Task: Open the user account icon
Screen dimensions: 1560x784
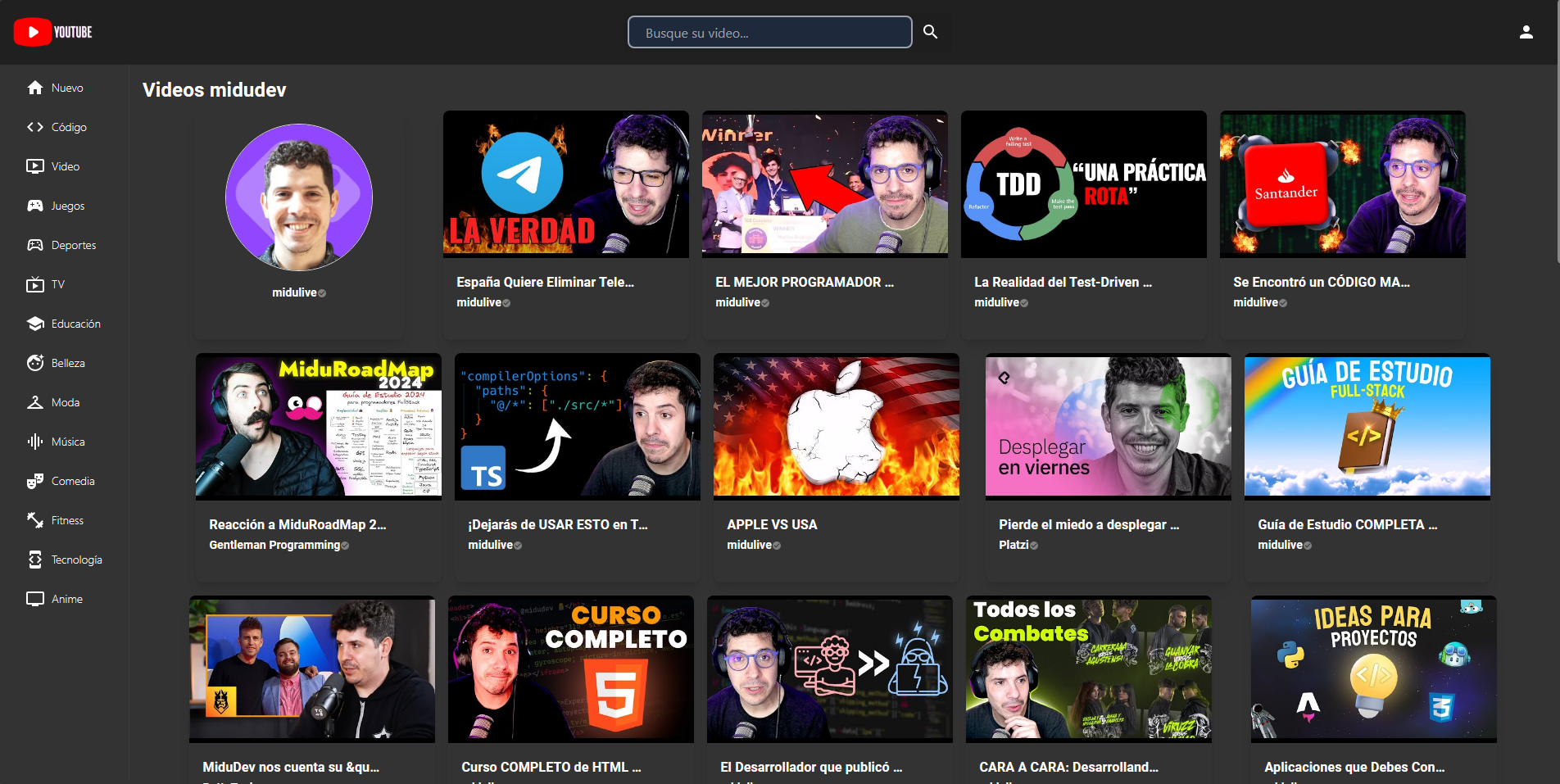Action: pos(1526,32)
